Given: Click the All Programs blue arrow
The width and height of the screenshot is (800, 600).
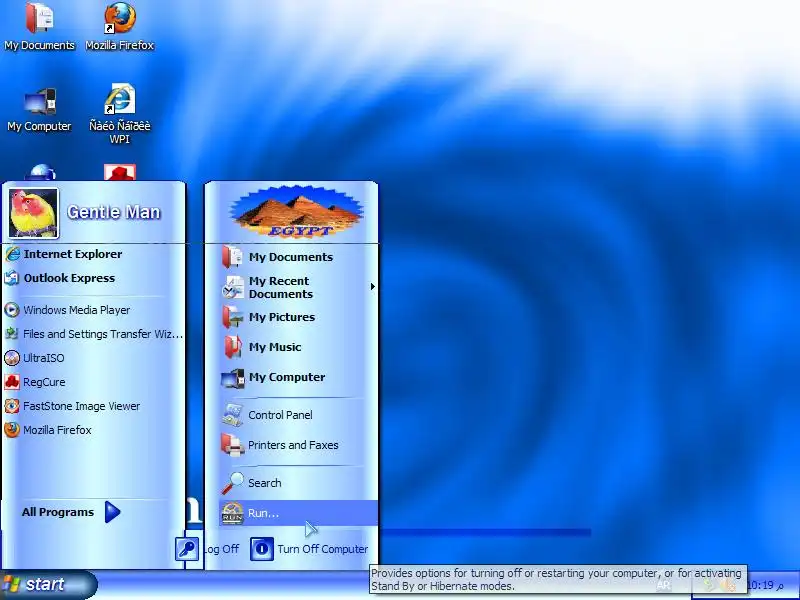Looking at the screenshot, I should point(113,512).
